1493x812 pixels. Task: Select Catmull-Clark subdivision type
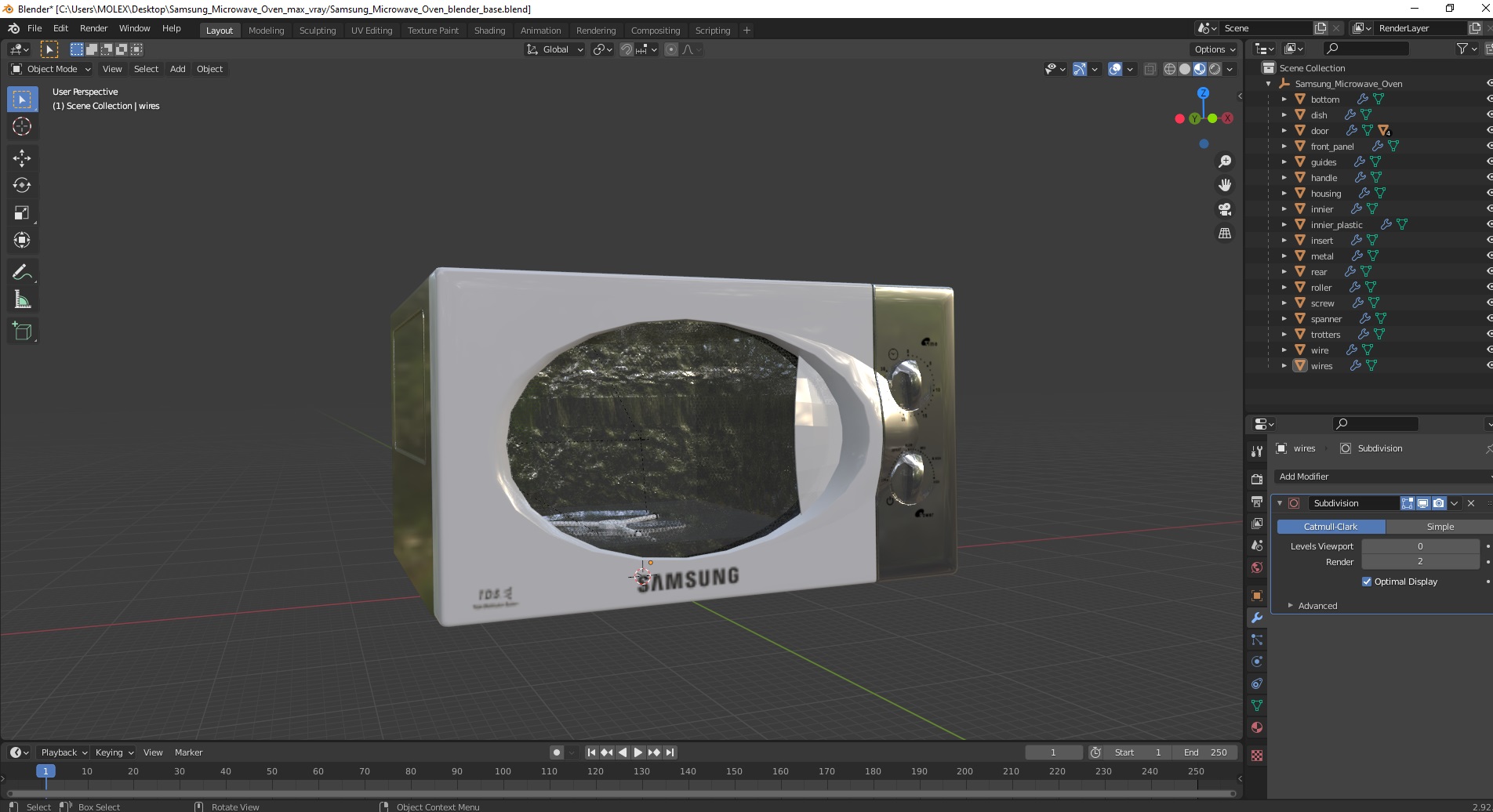1331,527
